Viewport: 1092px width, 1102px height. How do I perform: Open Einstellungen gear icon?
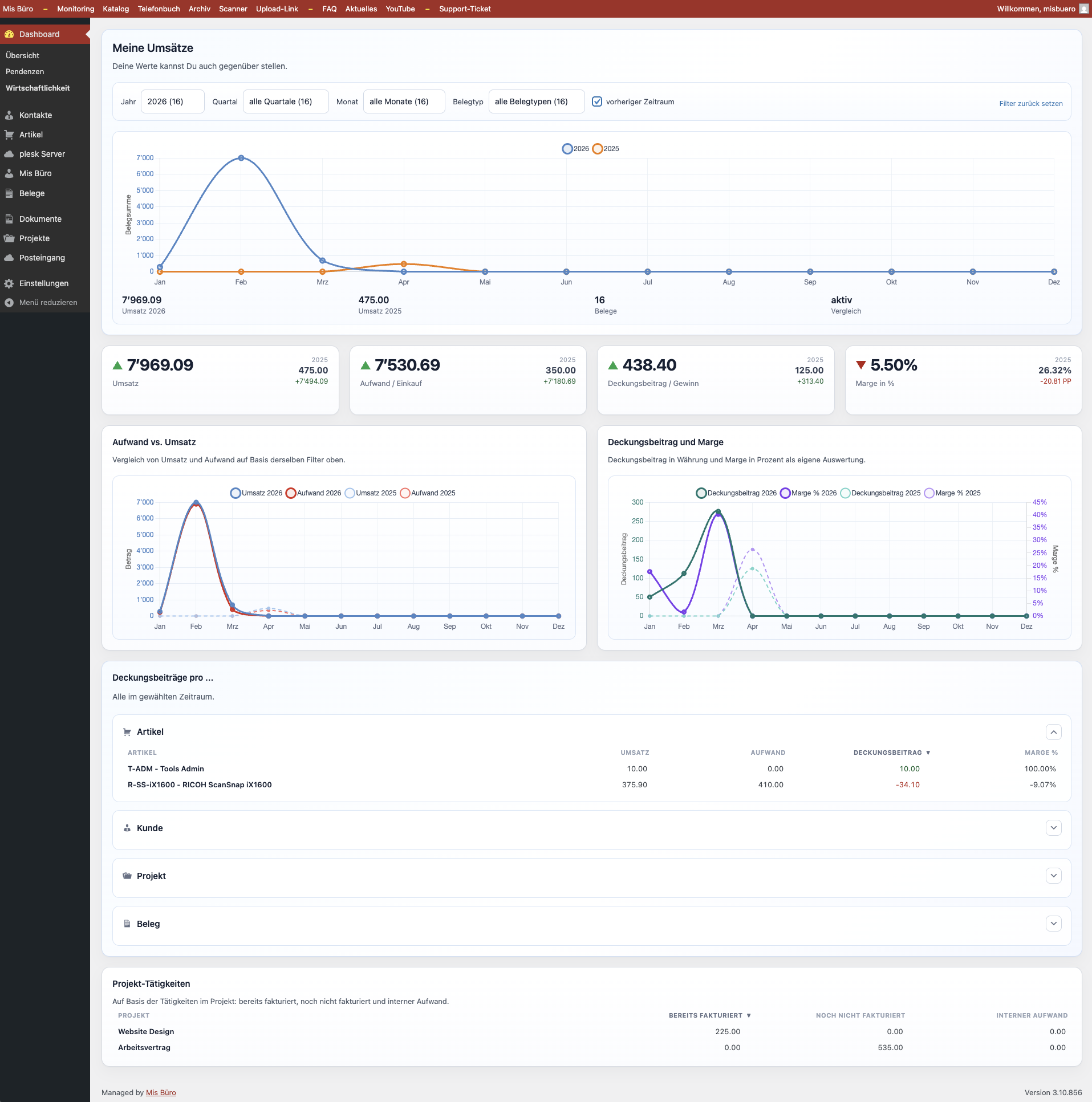coord(9,283)
